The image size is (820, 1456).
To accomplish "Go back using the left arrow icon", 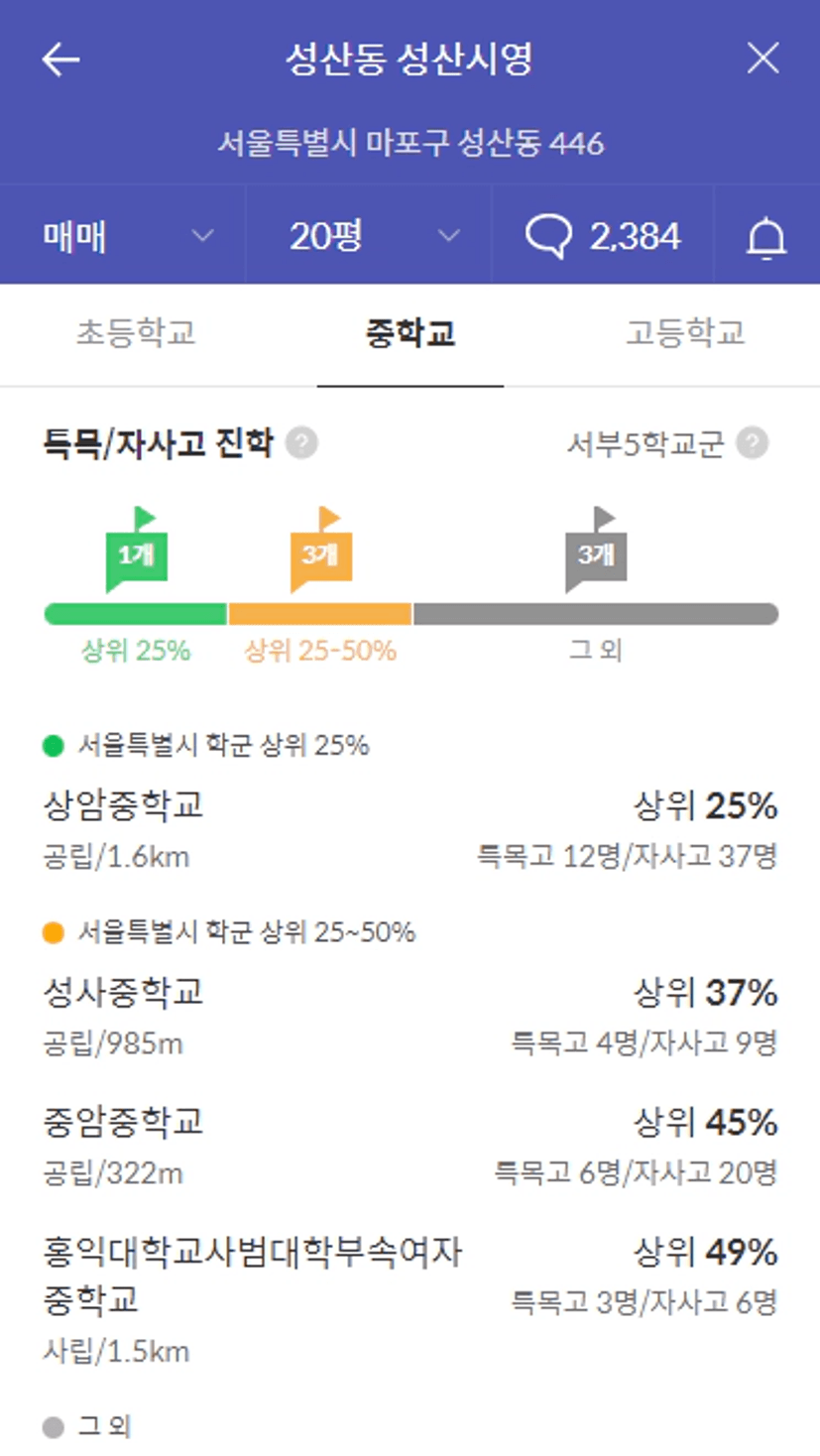I will tap(60, 60).
